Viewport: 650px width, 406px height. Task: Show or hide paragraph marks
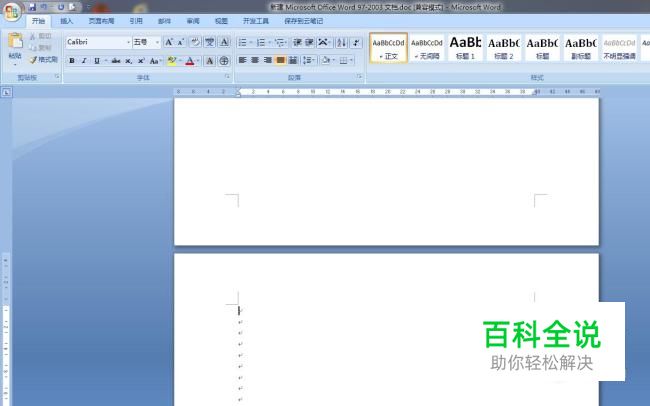(356, 42)
